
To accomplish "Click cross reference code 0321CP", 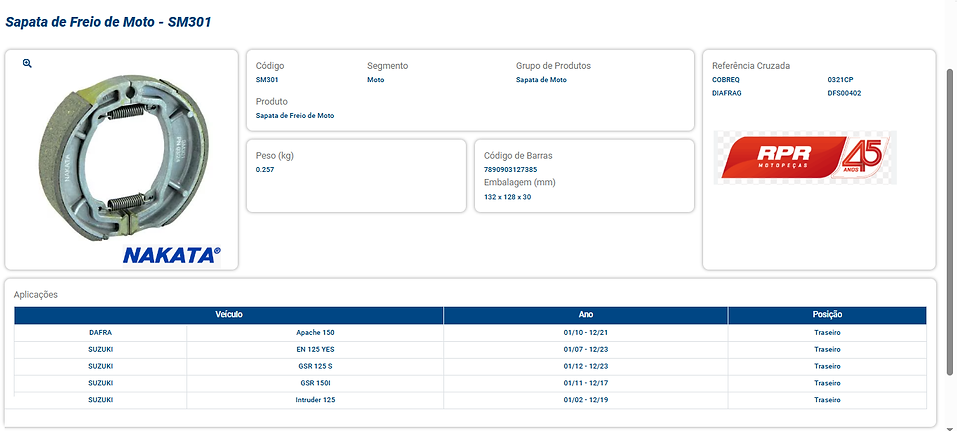I will [x=840, y=80].
